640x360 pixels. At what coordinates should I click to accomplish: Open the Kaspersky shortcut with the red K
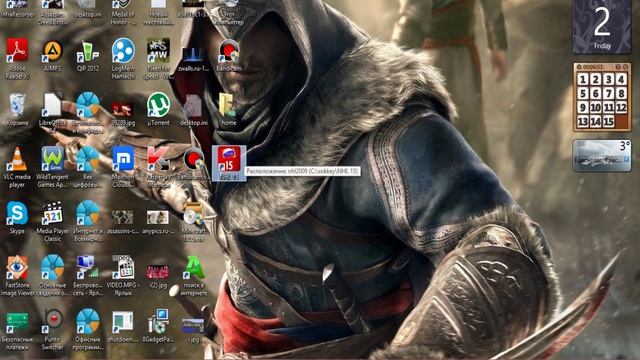click(x=158, y=158)
